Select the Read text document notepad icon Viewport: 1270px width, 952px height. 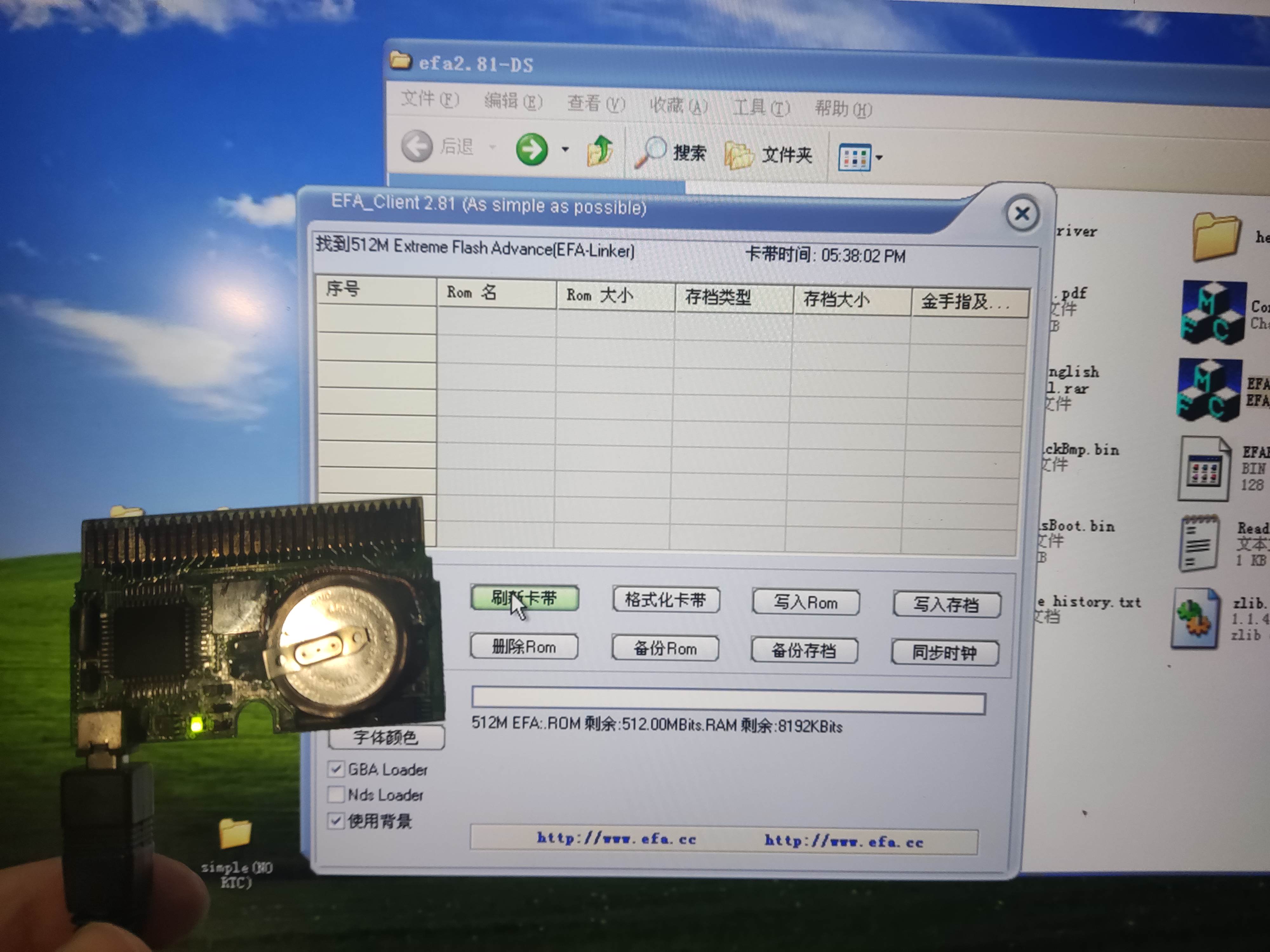tap(1200, 543)
